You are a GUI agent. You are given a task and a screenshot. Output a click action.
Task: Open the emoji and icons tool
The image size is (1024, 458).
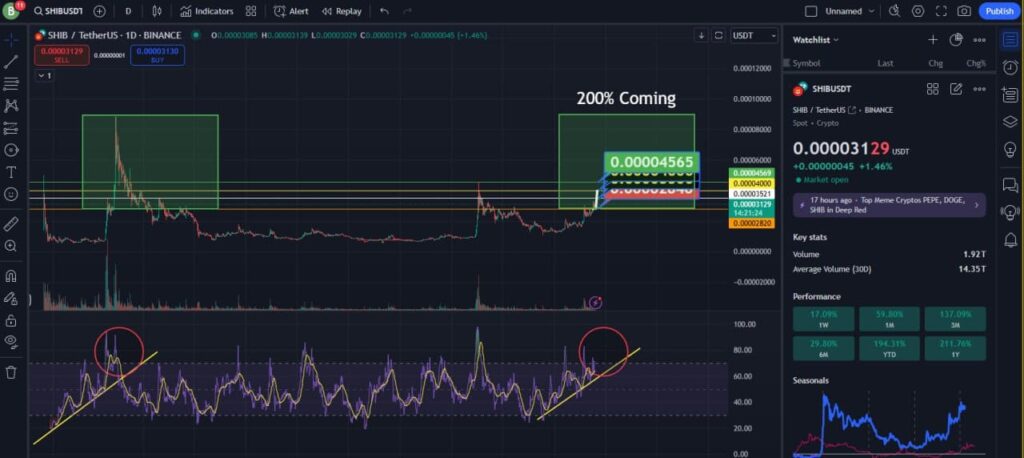tap(11, 194)
